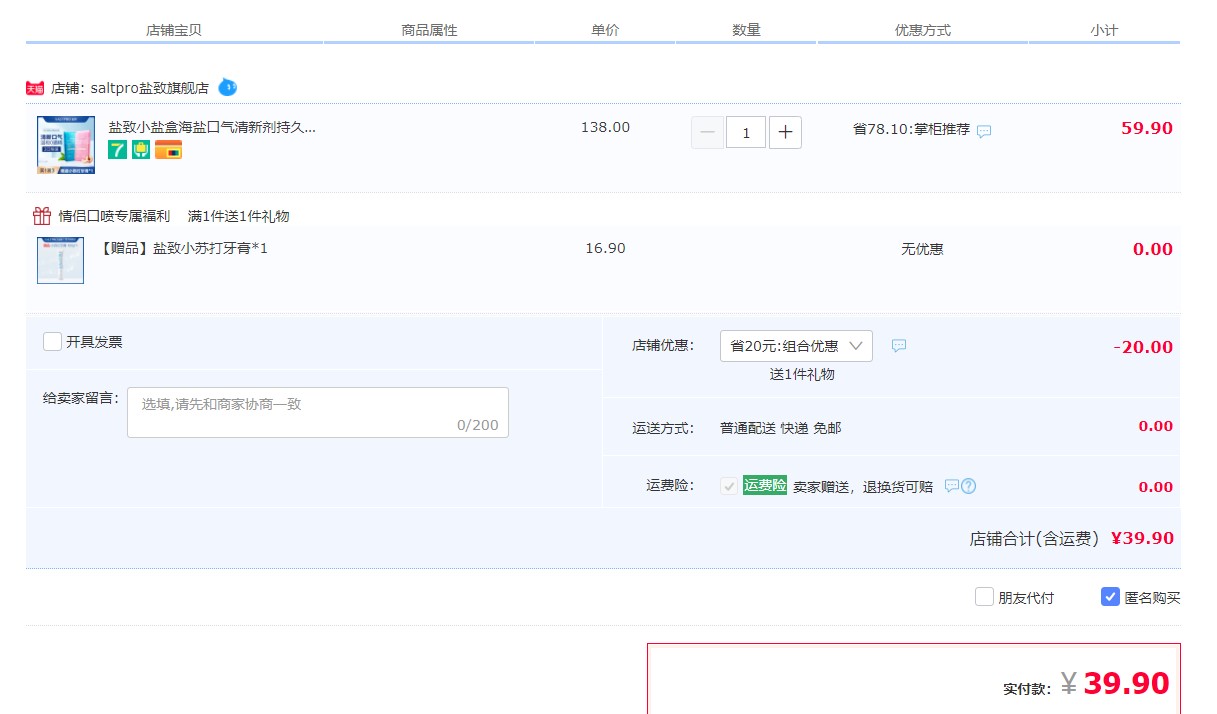This screenshot has height=714, width=1217.
Task: Click the 138.00 unit price
Action: click(x=605, y=127)
